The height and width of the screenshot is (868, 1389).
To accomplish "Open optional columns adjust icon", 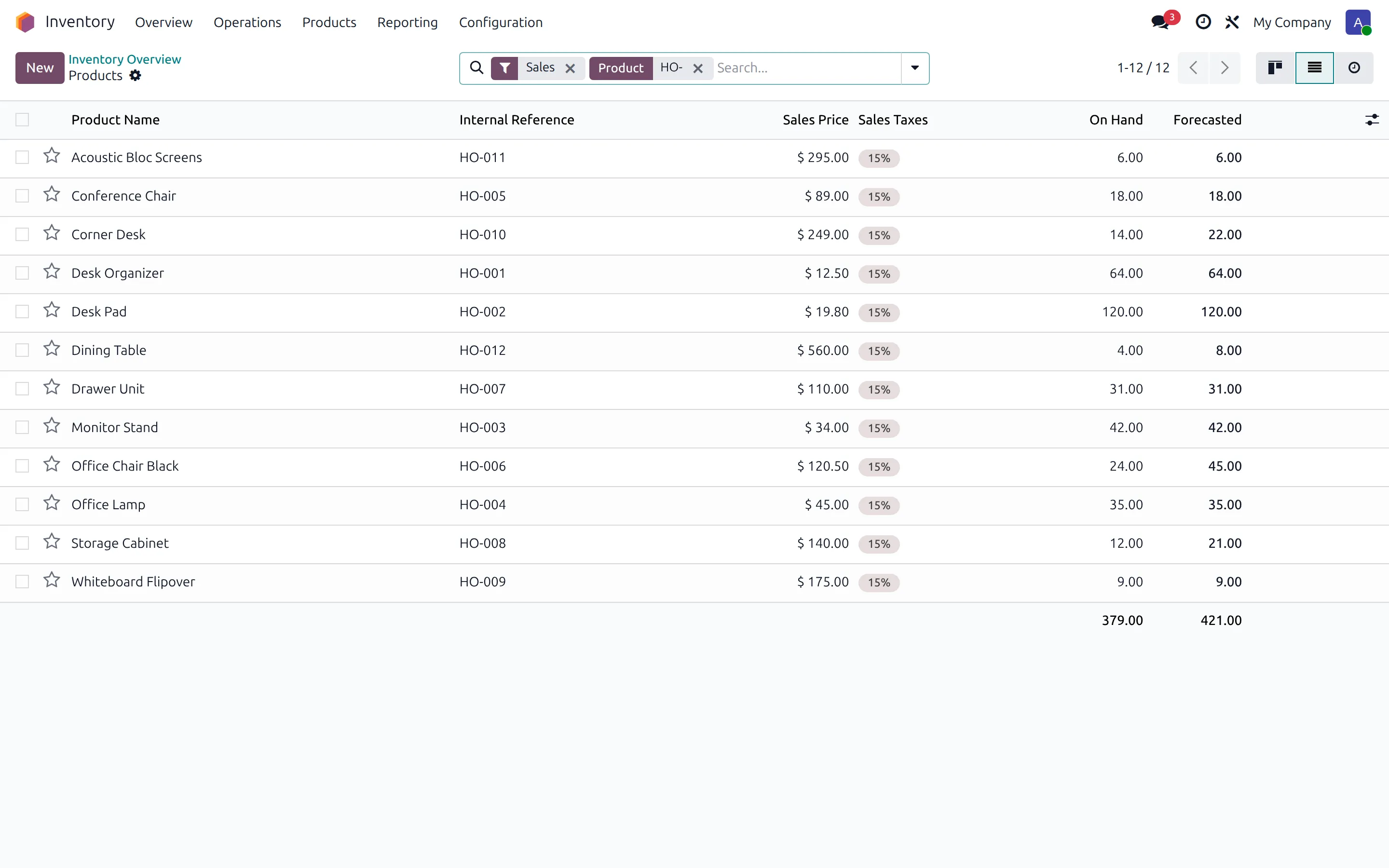I will pyautogui.click(x=1372, y=120).
